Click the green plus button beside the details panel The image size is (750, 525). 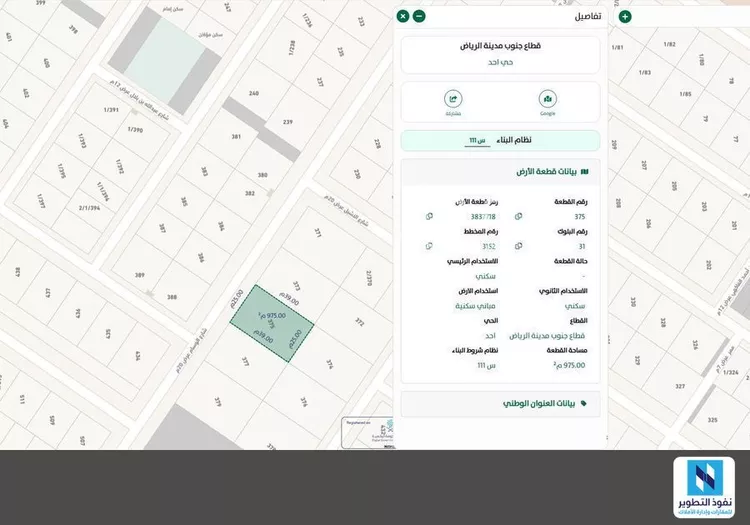625,16
